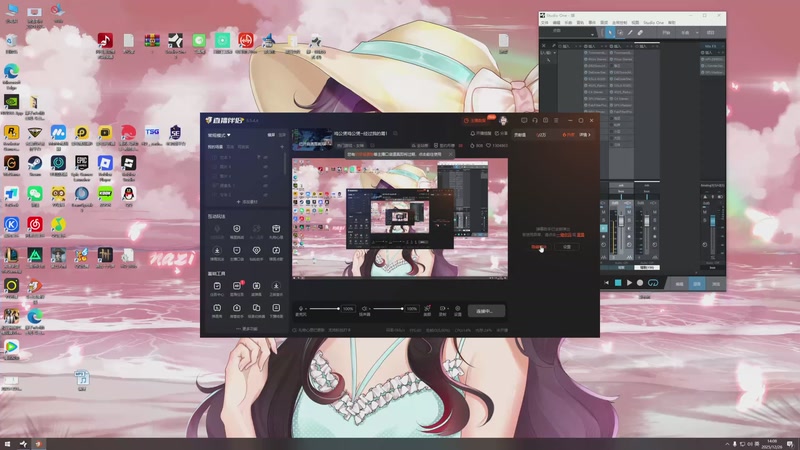Screen dimensions: 800x450
Task: Click the streamer avatar in title bar
Action: click(x=503, y=121)
